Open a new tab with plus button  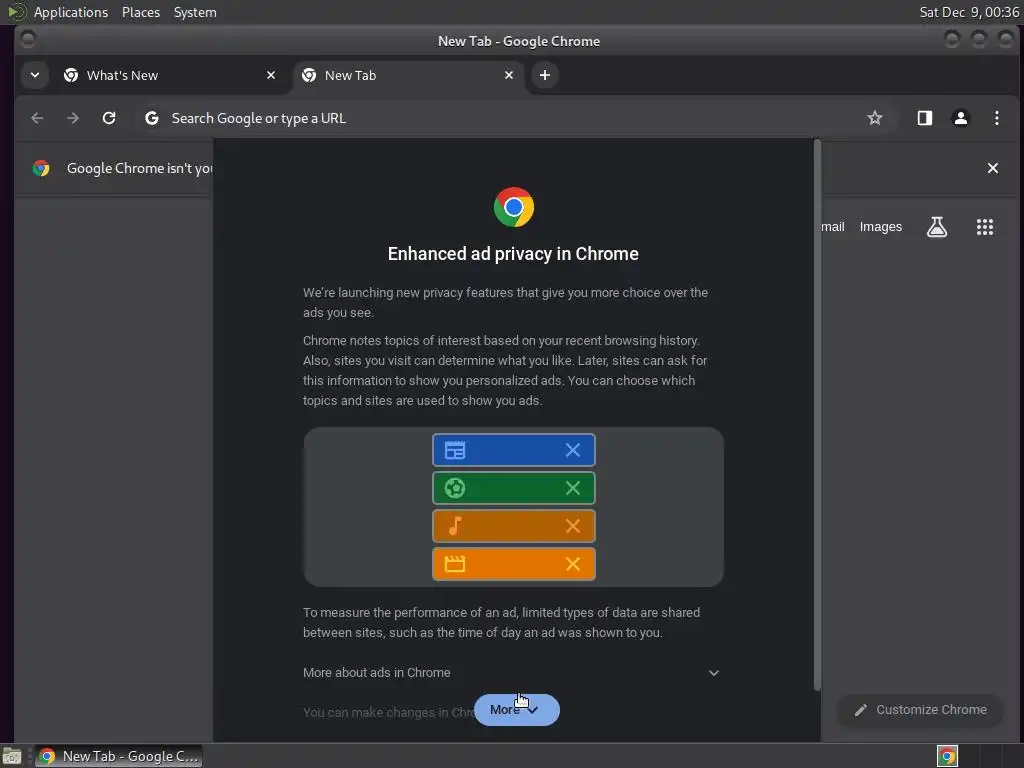[545, 75]
